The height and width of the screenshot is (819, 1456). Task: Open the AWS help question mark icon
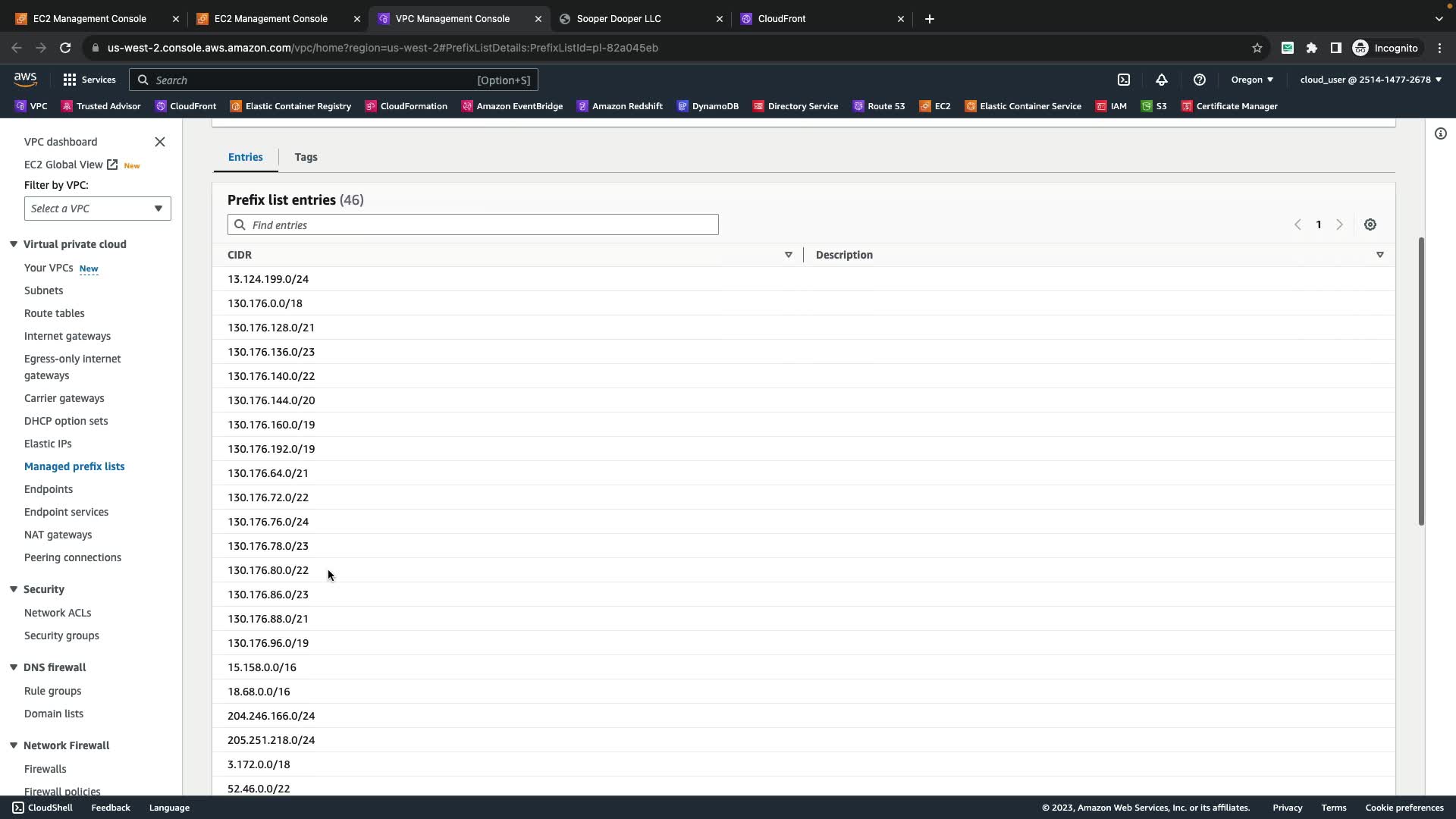point(1199,80)
